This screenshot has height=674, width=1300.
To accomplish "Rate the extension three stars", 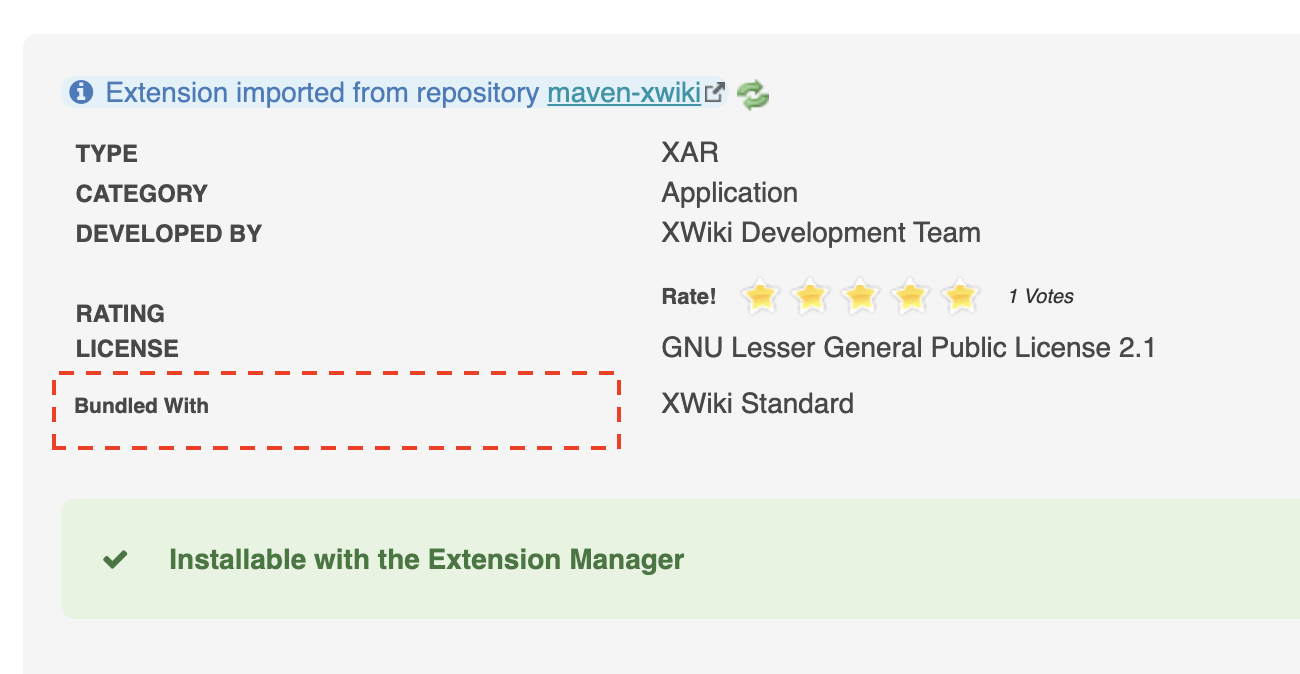I will (861, 296).
